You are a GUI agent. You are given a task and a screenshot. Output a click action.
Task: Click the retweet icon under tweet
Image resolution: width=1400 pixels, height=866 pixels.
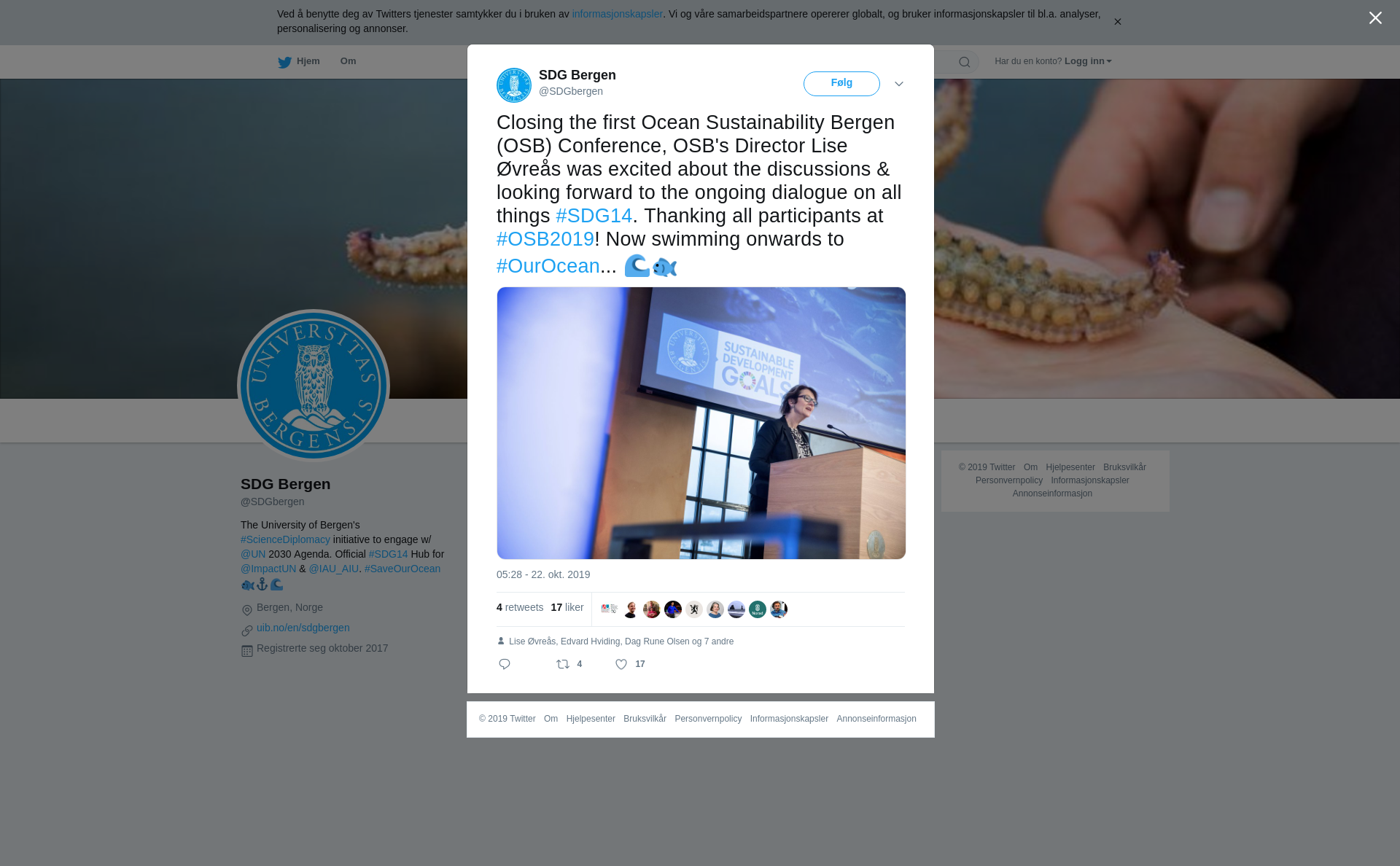(x=563, y=664)
